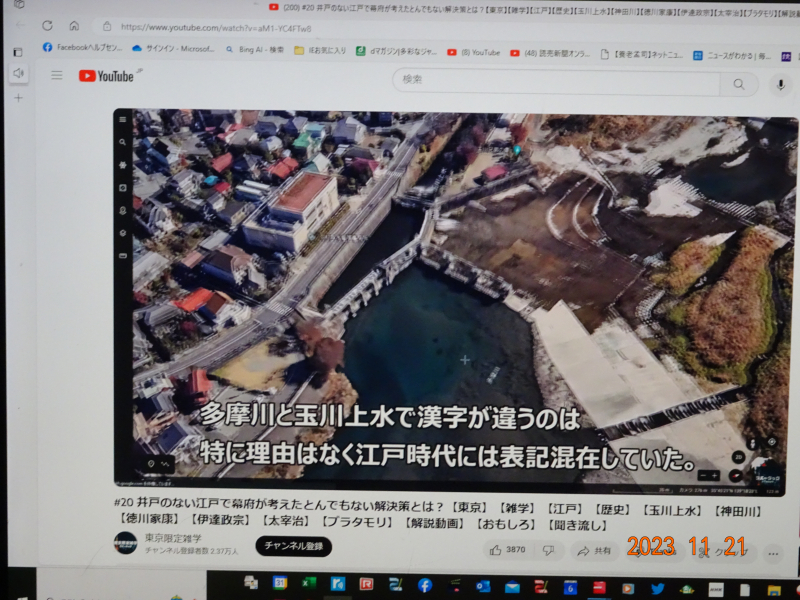Click the map search icon in the video

click(122, 142)
